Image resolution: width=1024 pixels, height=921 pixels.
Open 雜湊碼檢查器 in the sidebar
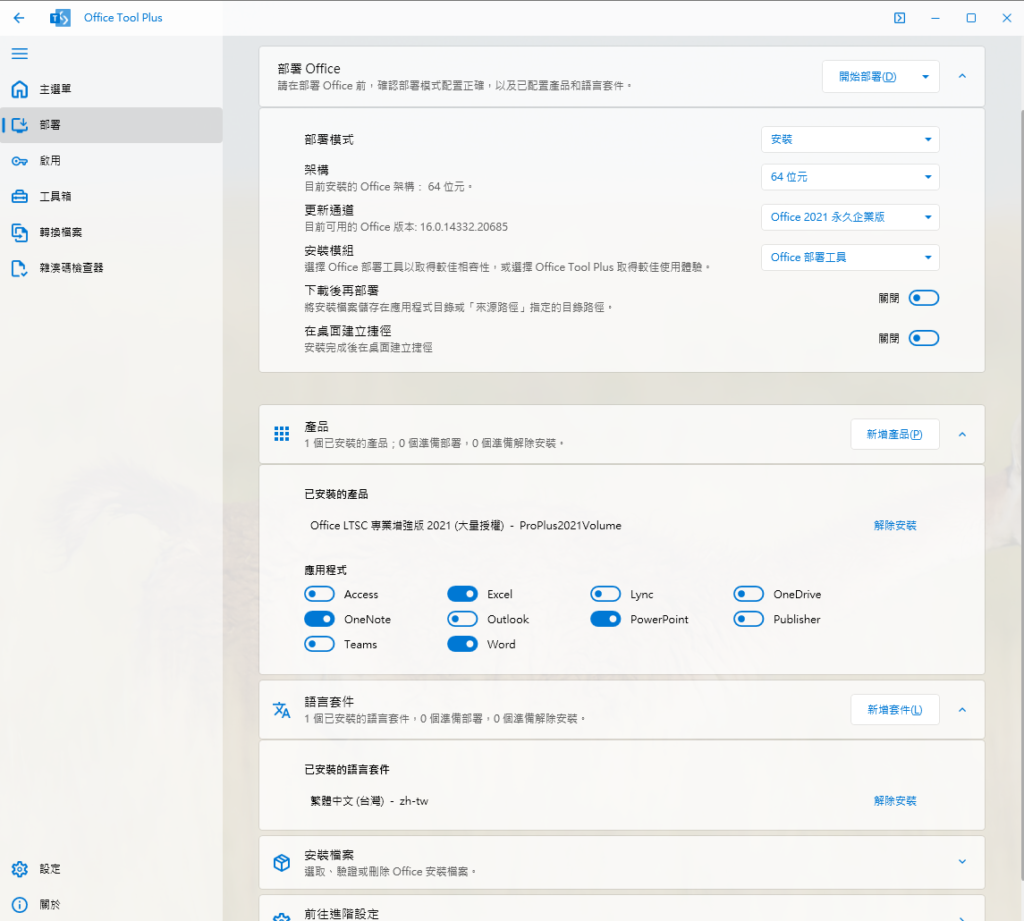111,268
